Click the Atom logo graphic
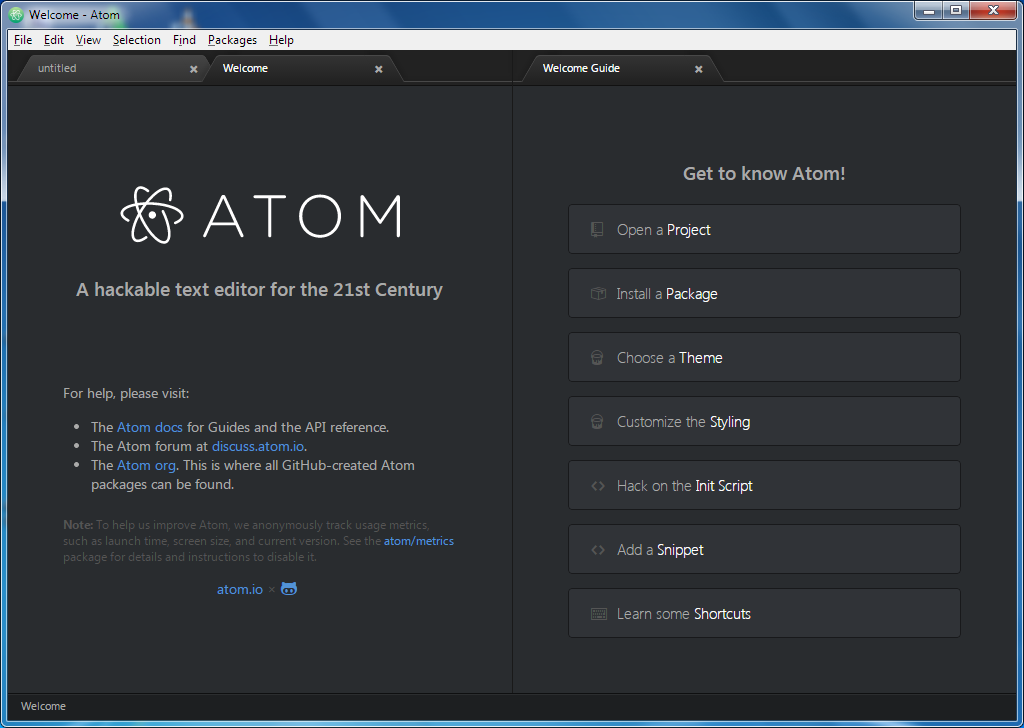Screen dimensions: 1024x728 click(151, 215)
